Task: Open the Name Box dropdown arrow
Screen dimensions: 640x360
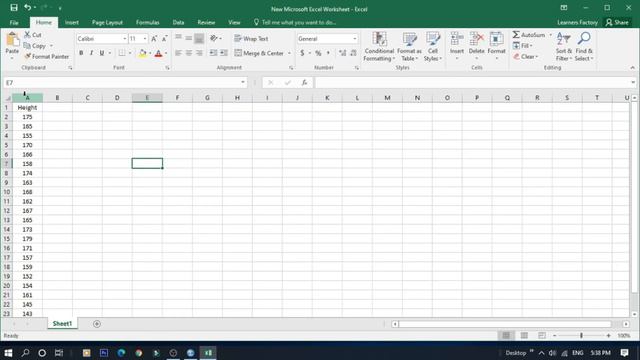Action: (x=243, y=82)
